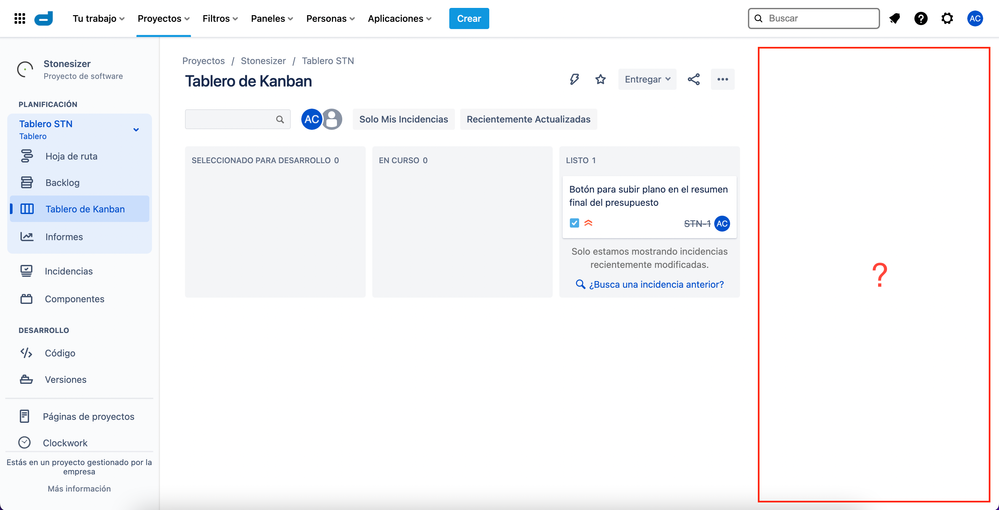999x510 pixels.
Task: Open the Tu trabajo dropdown menu
Action: tap(99, 18)
